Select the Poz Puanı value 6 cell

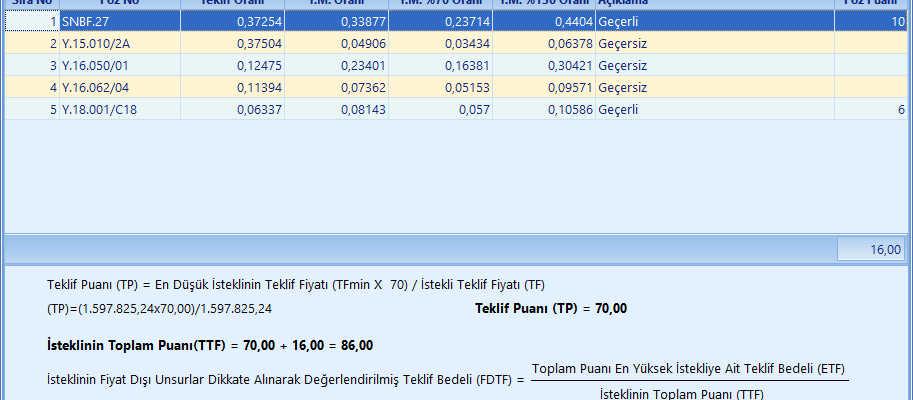pos(872,109)
